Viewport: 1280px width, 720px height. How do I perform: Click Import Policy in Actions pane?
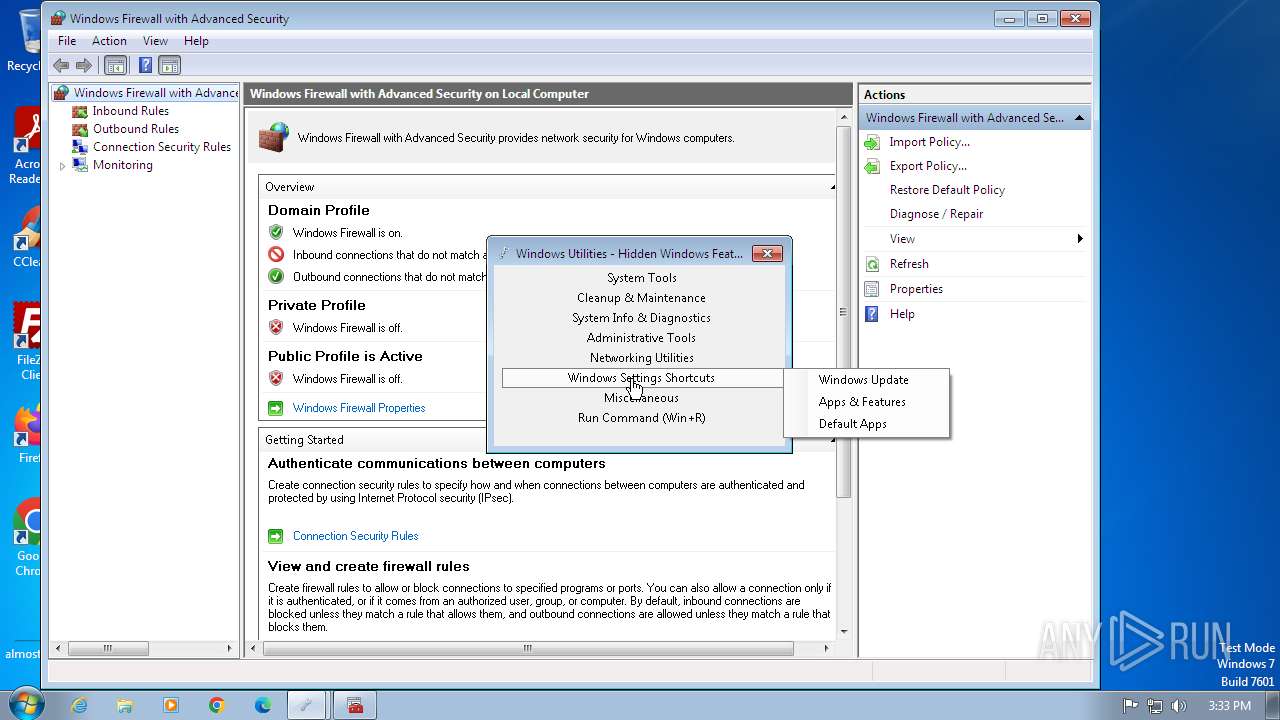(x=929, y=142)
